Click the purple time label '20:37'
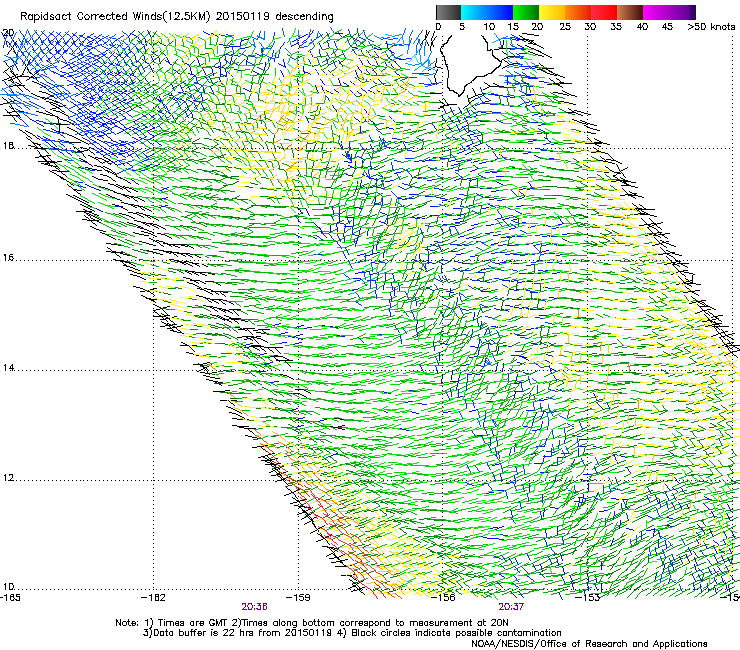Screen dimensions: 740x650 [x=511, y=607]
